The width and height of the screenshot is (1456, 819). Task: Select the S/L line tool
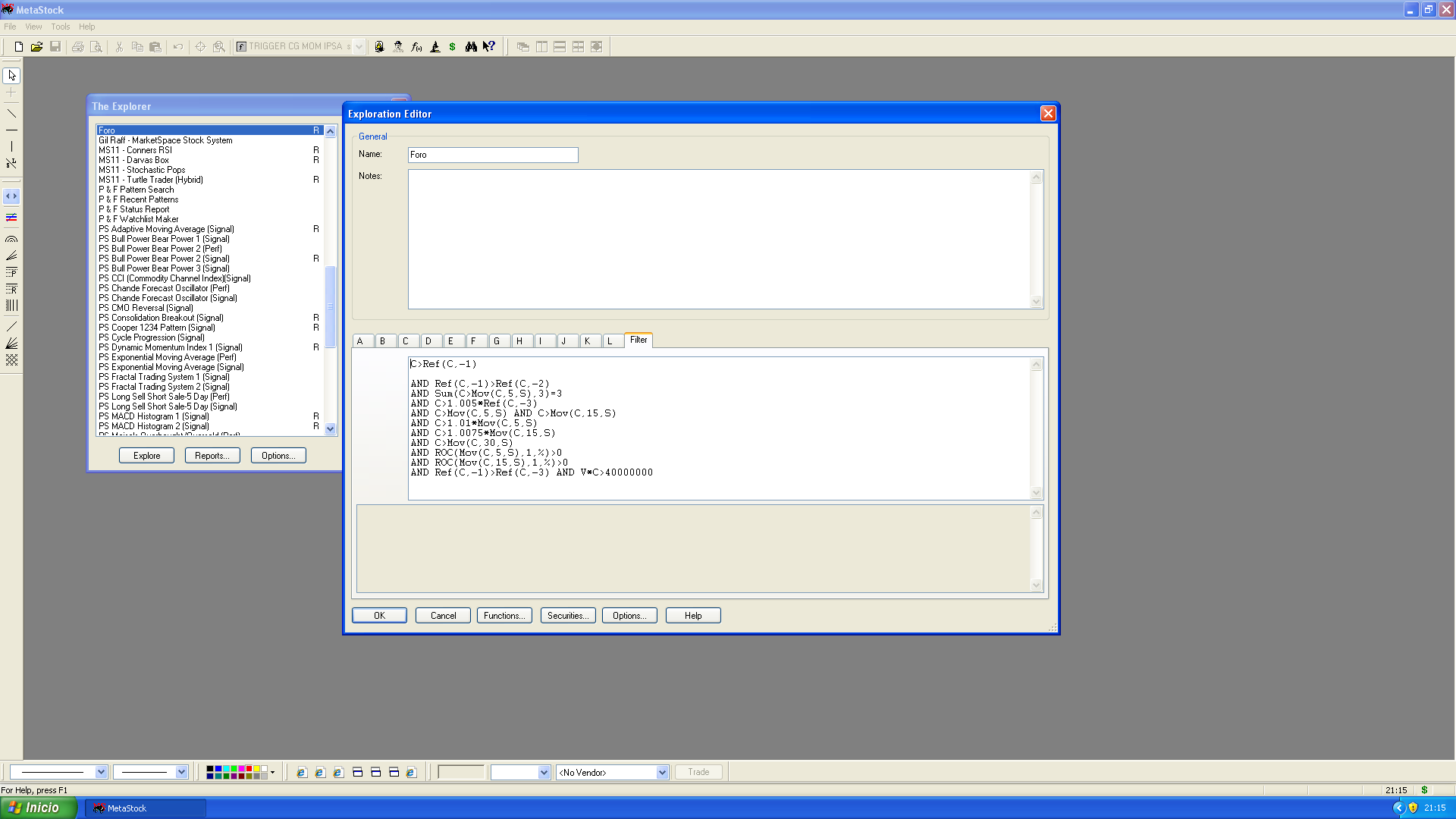11,163
